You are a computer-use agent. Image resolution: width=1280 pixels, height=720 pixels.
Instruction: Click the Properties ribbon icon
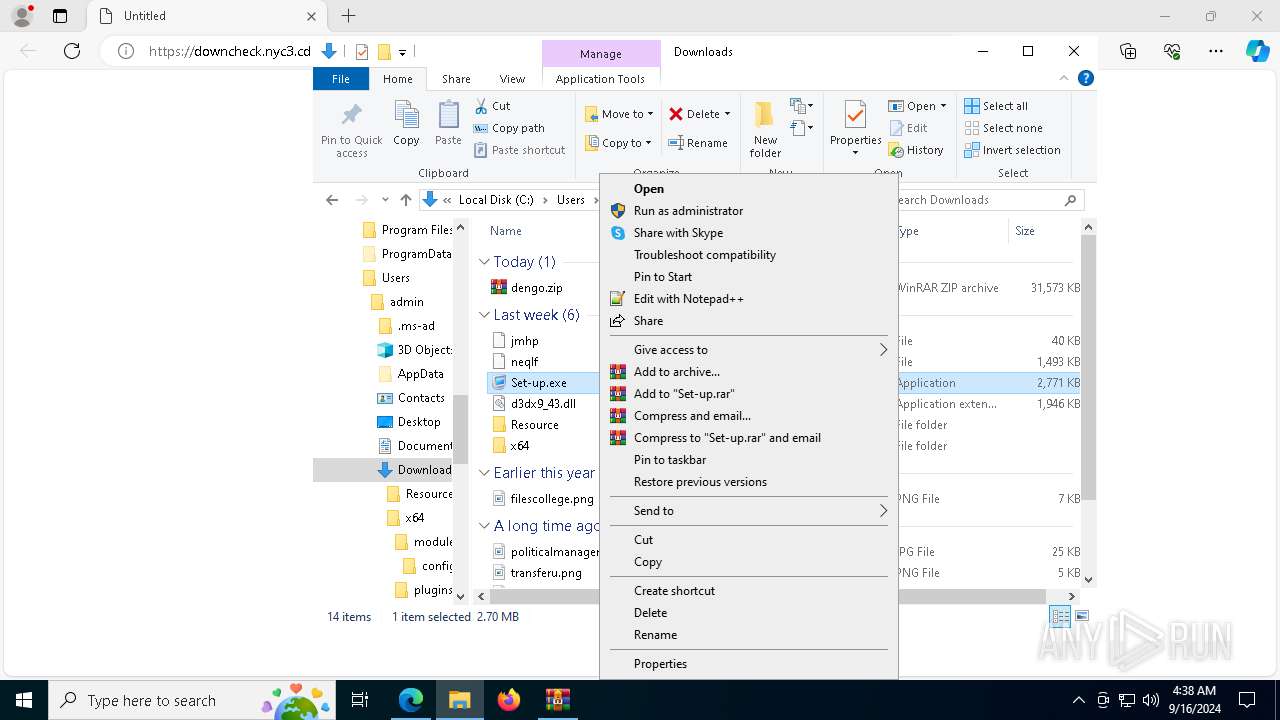coord(855,129)
